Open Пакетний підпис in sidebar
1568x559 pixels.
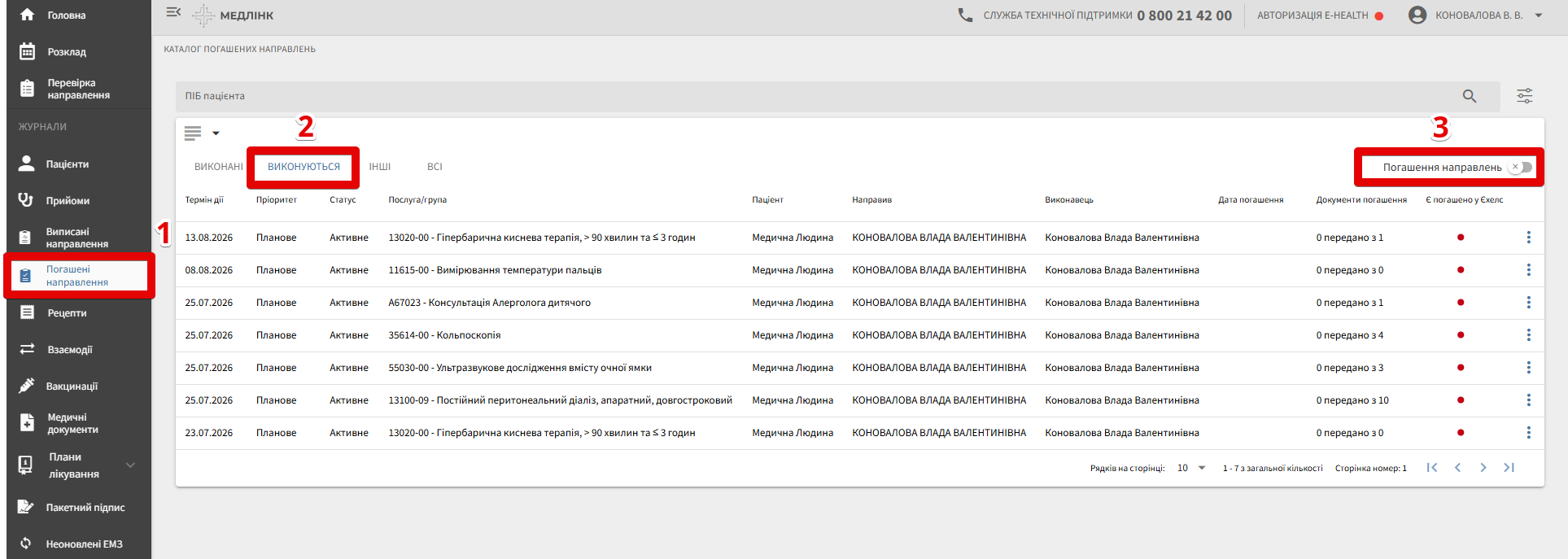tap(85, 508)
